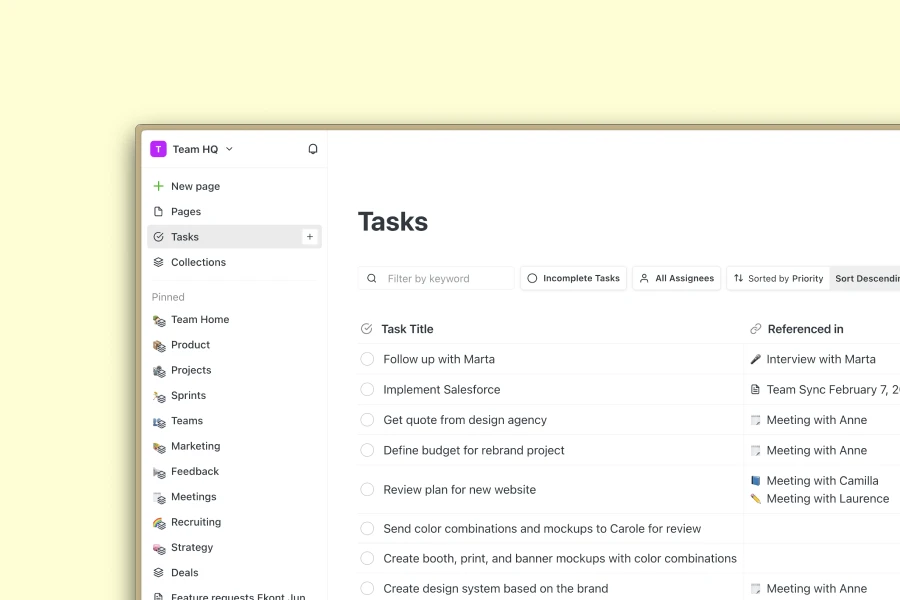Create a page with New page
The image size is (900, 600).
194,186
